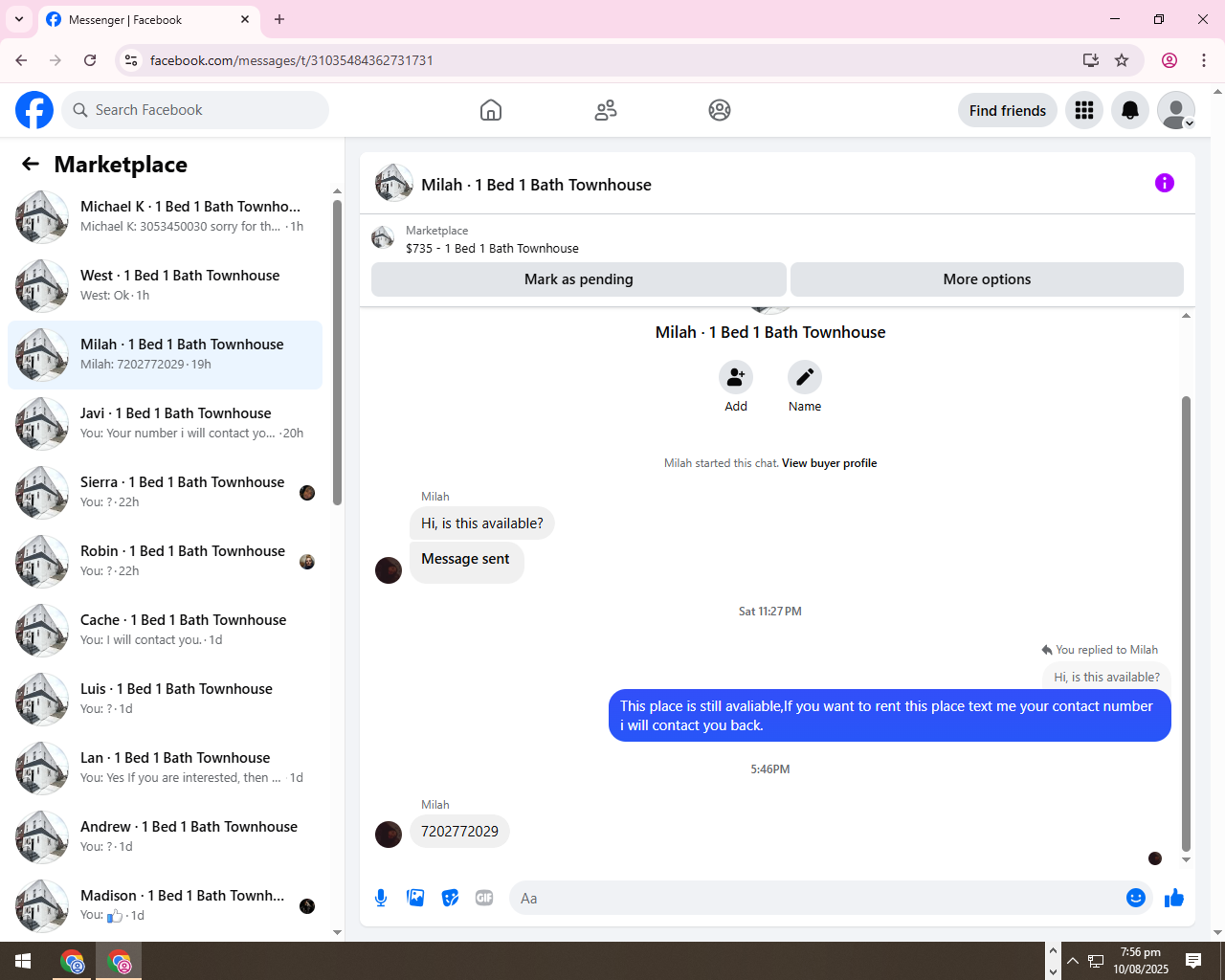Open the emoji picker smiley icon
Image resolution: width=1225 pixels, height=980 pixels.
tap(1136, 898)
